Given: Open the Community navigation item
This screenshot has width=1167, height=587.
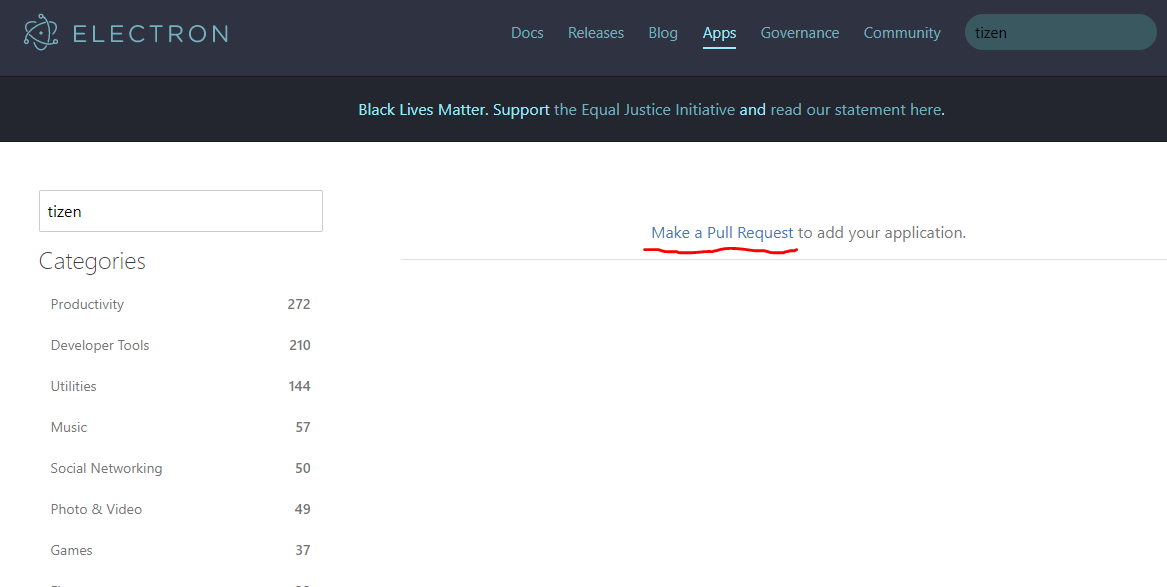Looking at the screenshot, I should point(901,33).
